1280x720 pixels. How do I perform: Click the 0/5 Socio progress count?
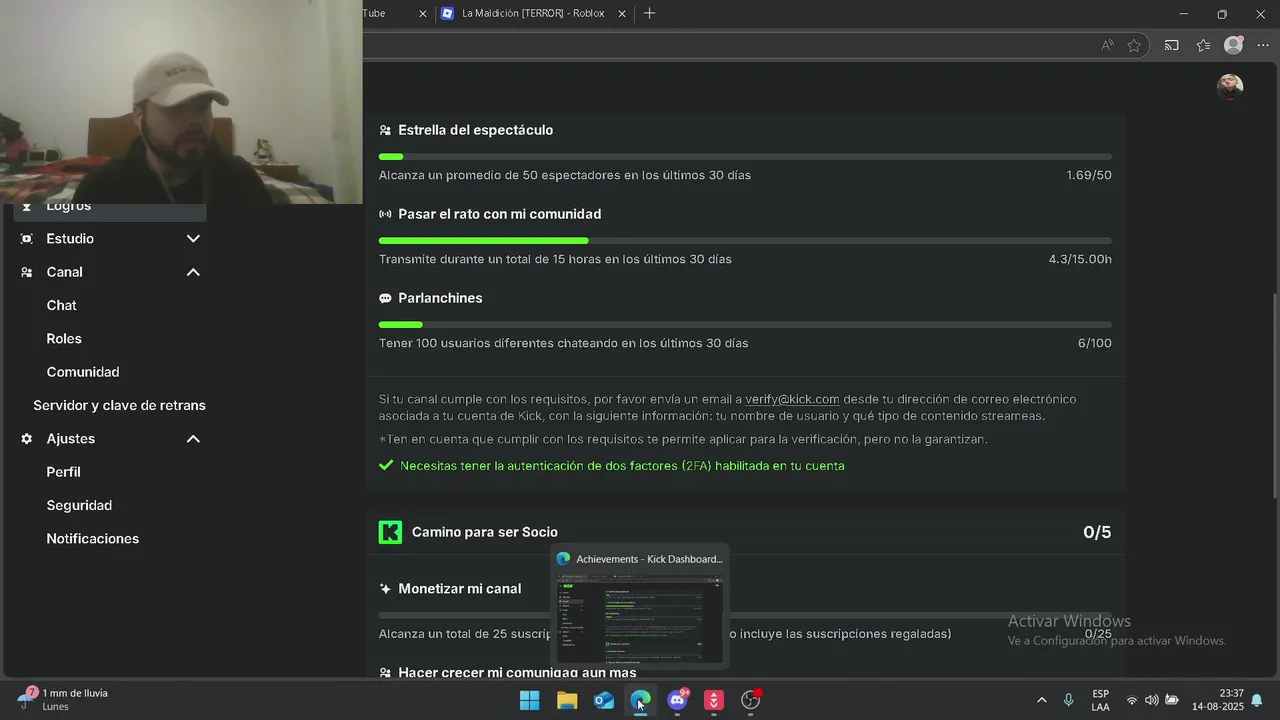1097,532
